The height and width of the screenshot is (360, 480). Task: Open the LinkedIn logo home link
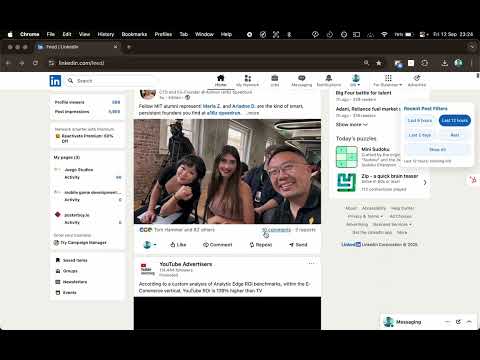pyautogui.click(x=55, y=81)
